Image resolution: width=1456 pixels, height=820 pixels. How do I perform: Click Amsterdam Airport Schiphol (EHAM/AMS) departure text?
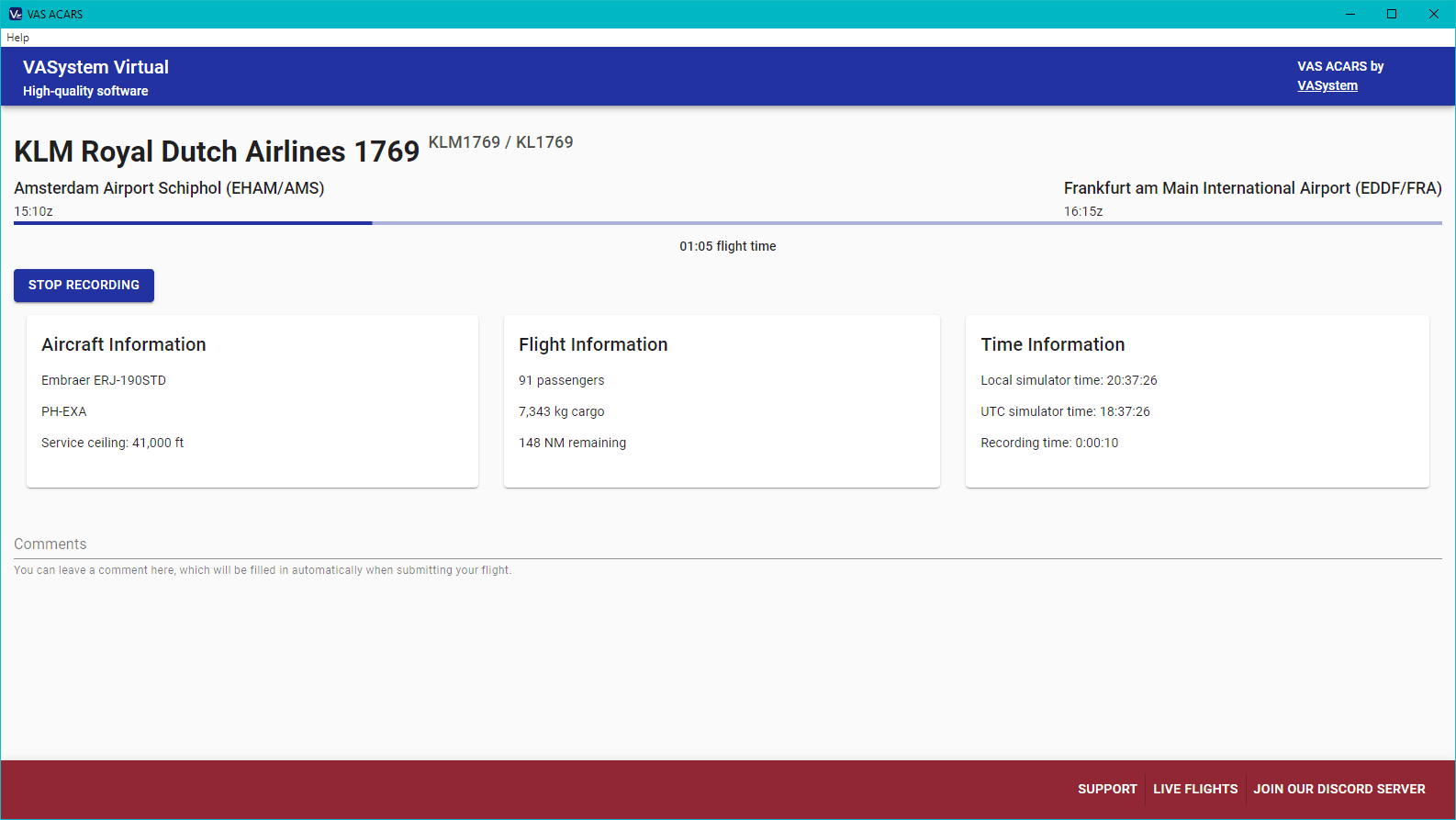tap(169, 188)
